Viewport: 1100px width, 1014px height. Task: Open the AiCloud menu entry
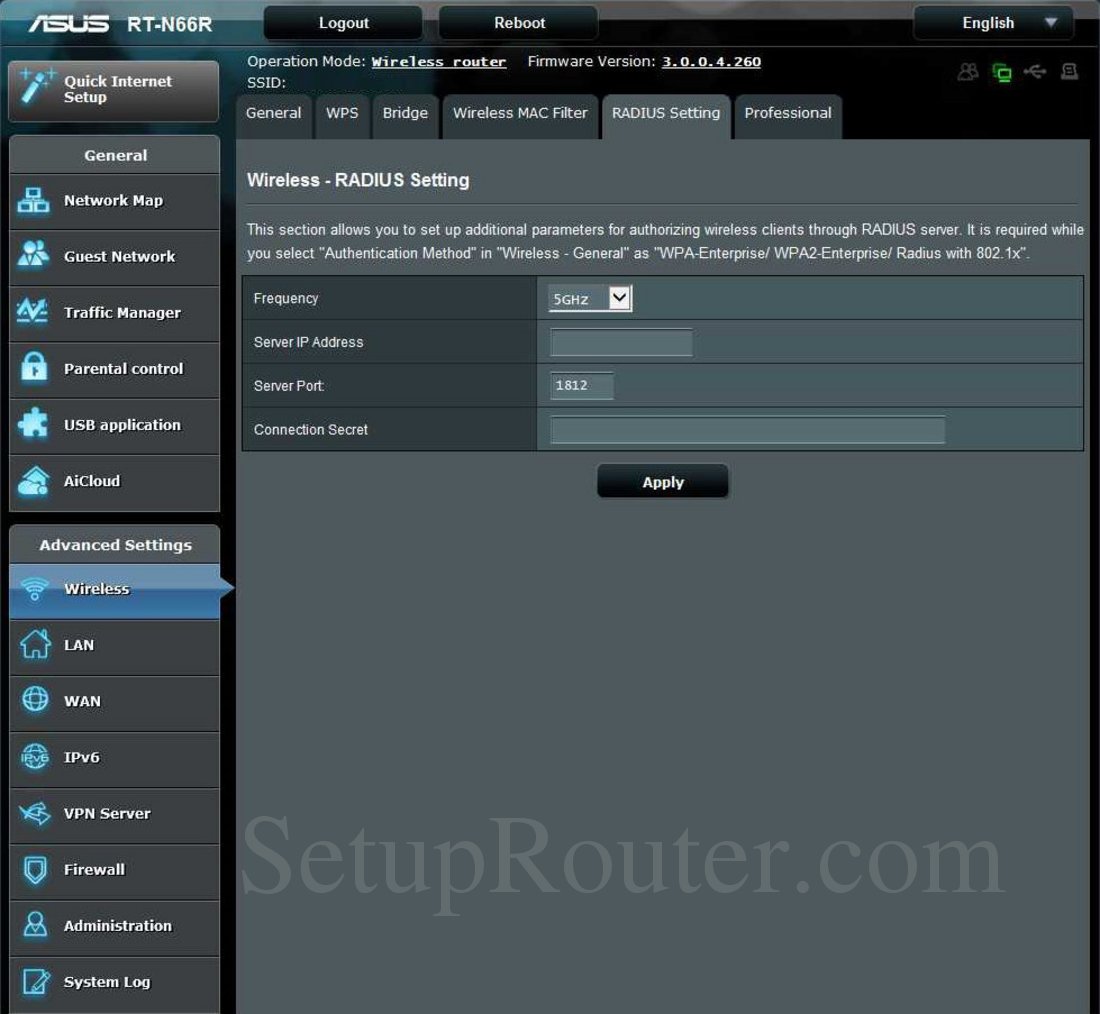114,482
